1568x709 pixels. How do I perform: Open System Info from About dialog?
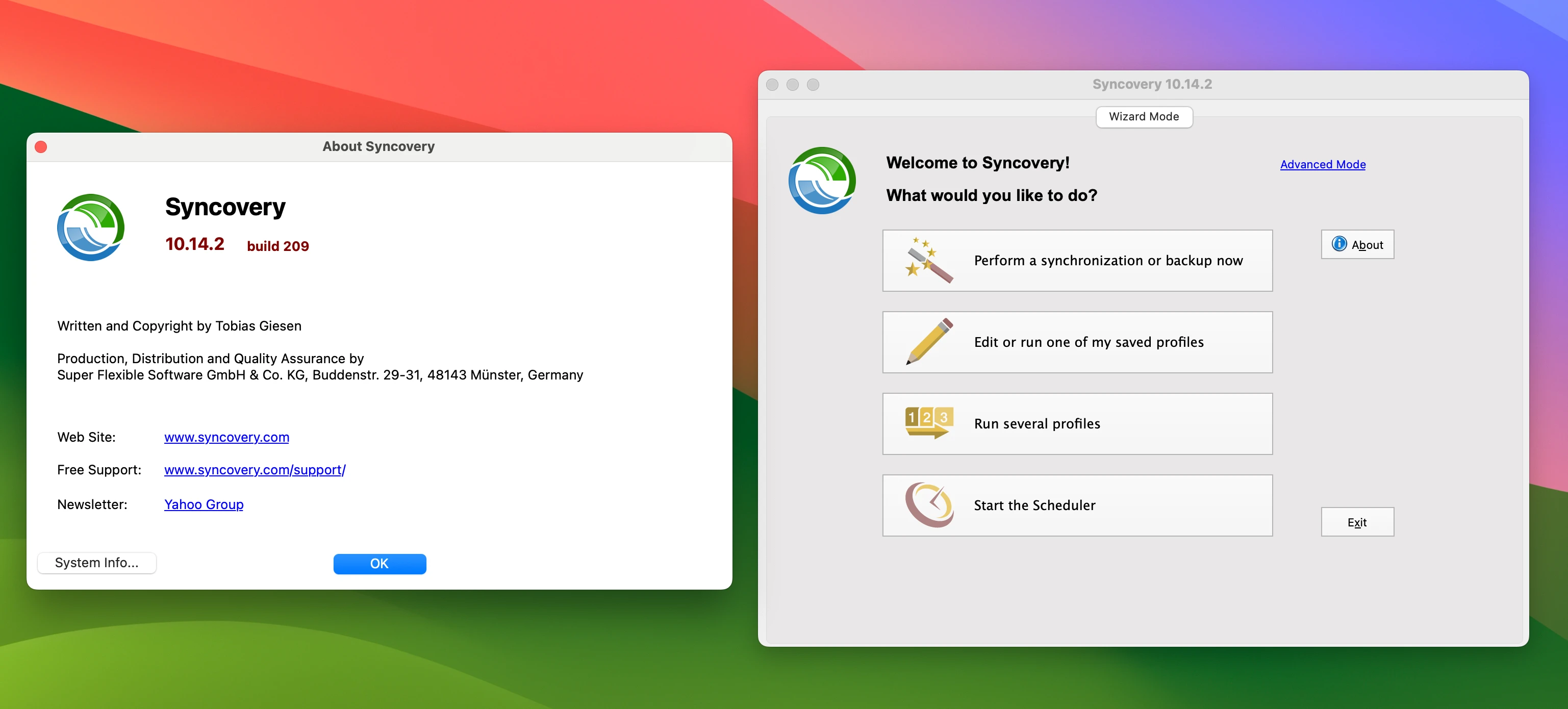point(97,563)
